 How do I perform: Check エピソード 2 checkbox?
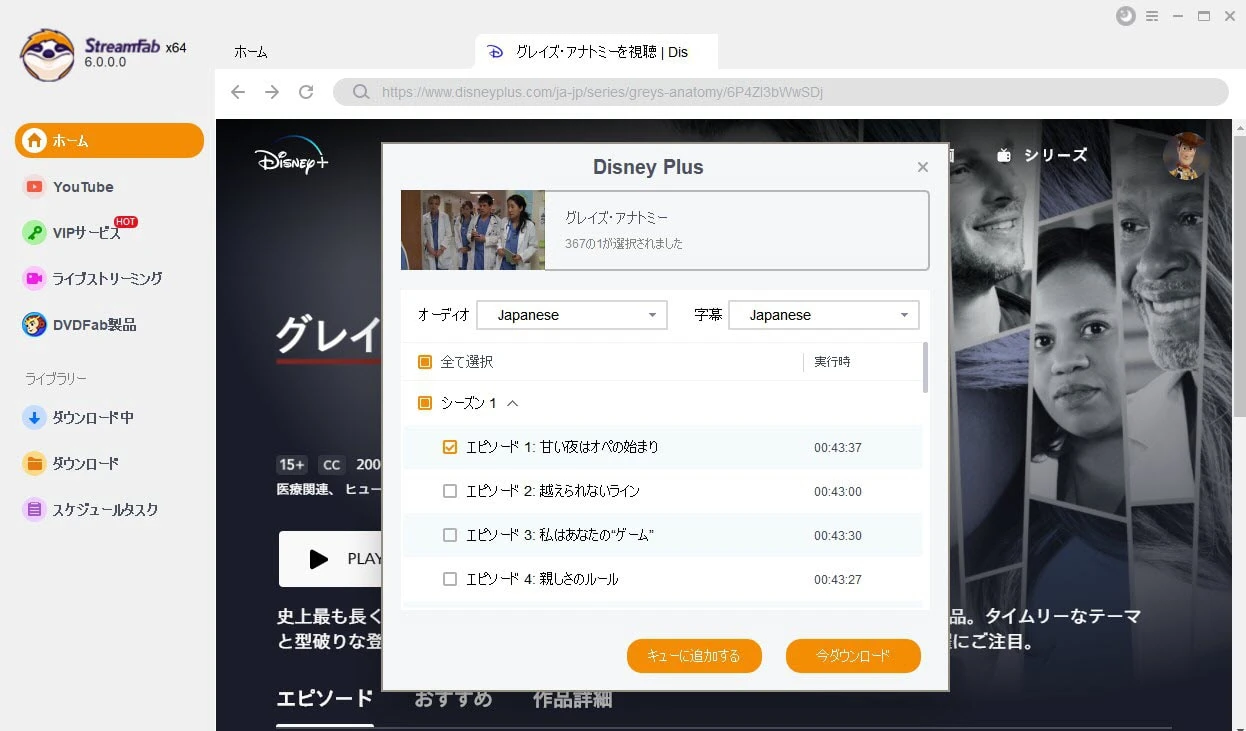(x=449, y=491)
